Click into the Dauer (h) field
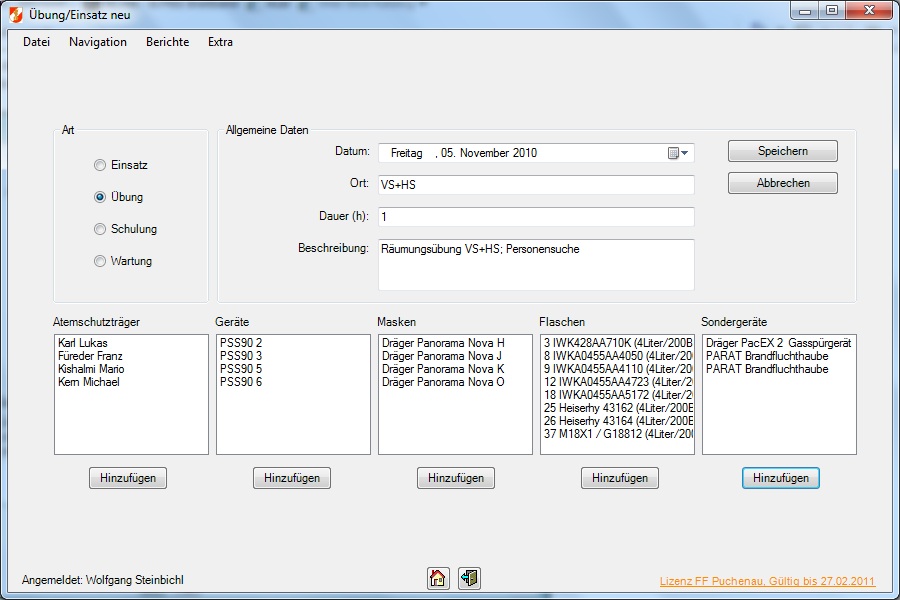Image resolution: width=900 pixels, height=600 pixels. [x=536, y=217]
